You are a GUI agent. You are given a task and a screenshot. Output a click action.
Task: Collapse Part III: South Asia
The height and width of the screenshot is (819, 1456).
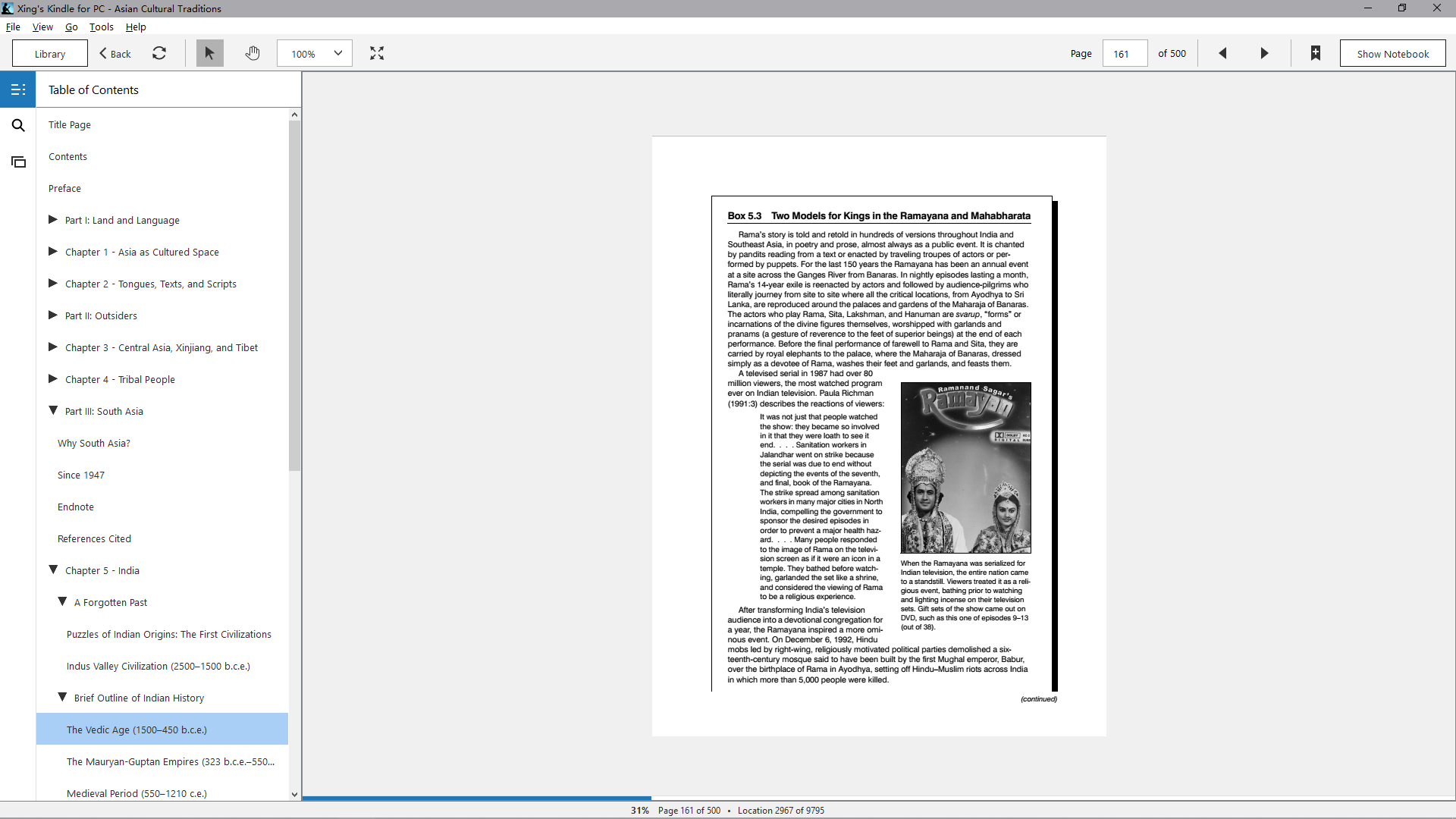53,410
